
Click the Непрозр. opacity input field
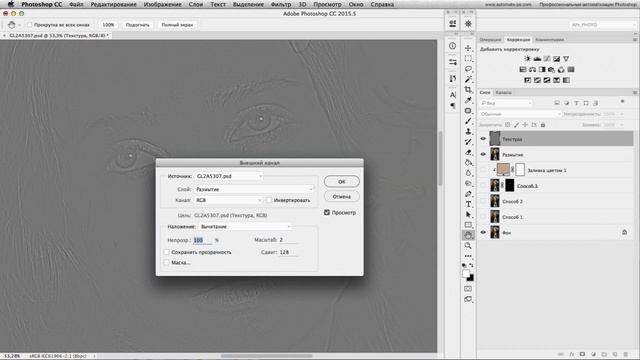tap(202, 240)
